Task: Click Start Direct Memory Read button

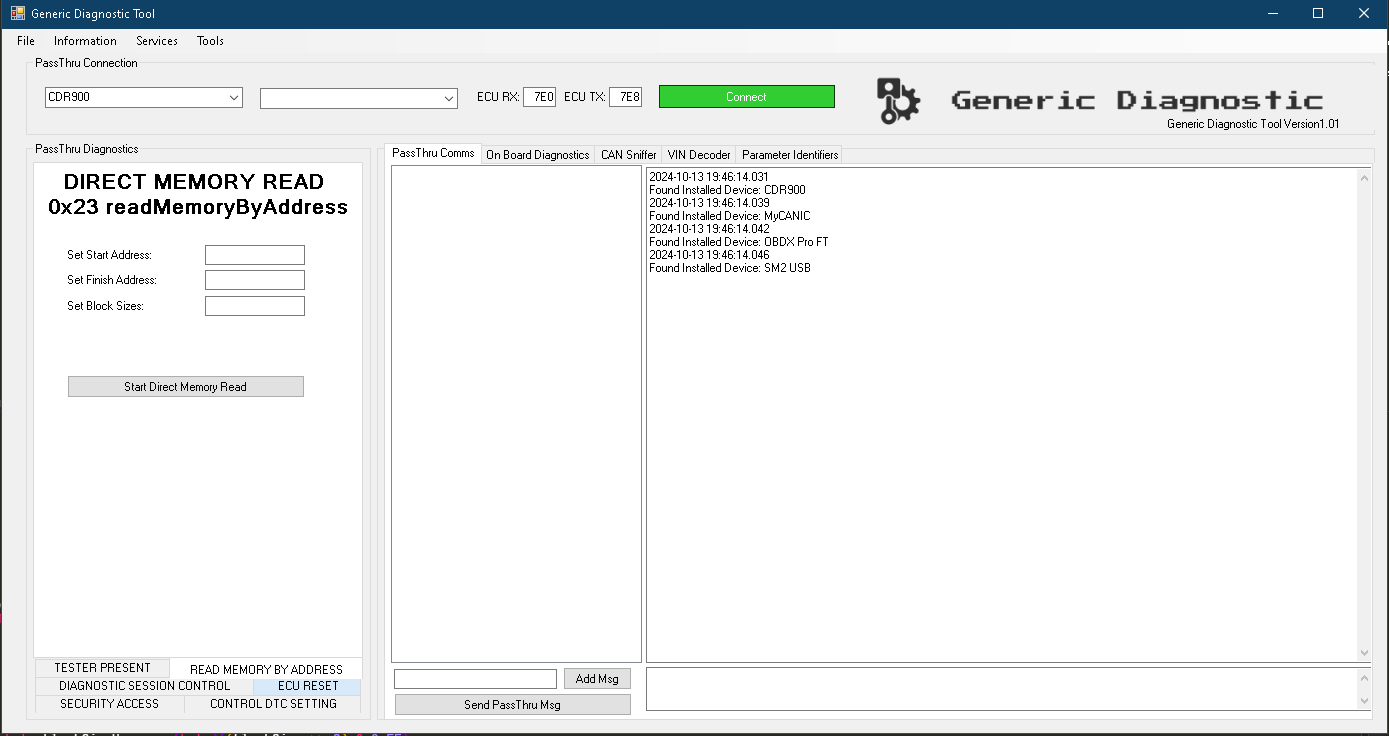Action: (x=185, y=387)
